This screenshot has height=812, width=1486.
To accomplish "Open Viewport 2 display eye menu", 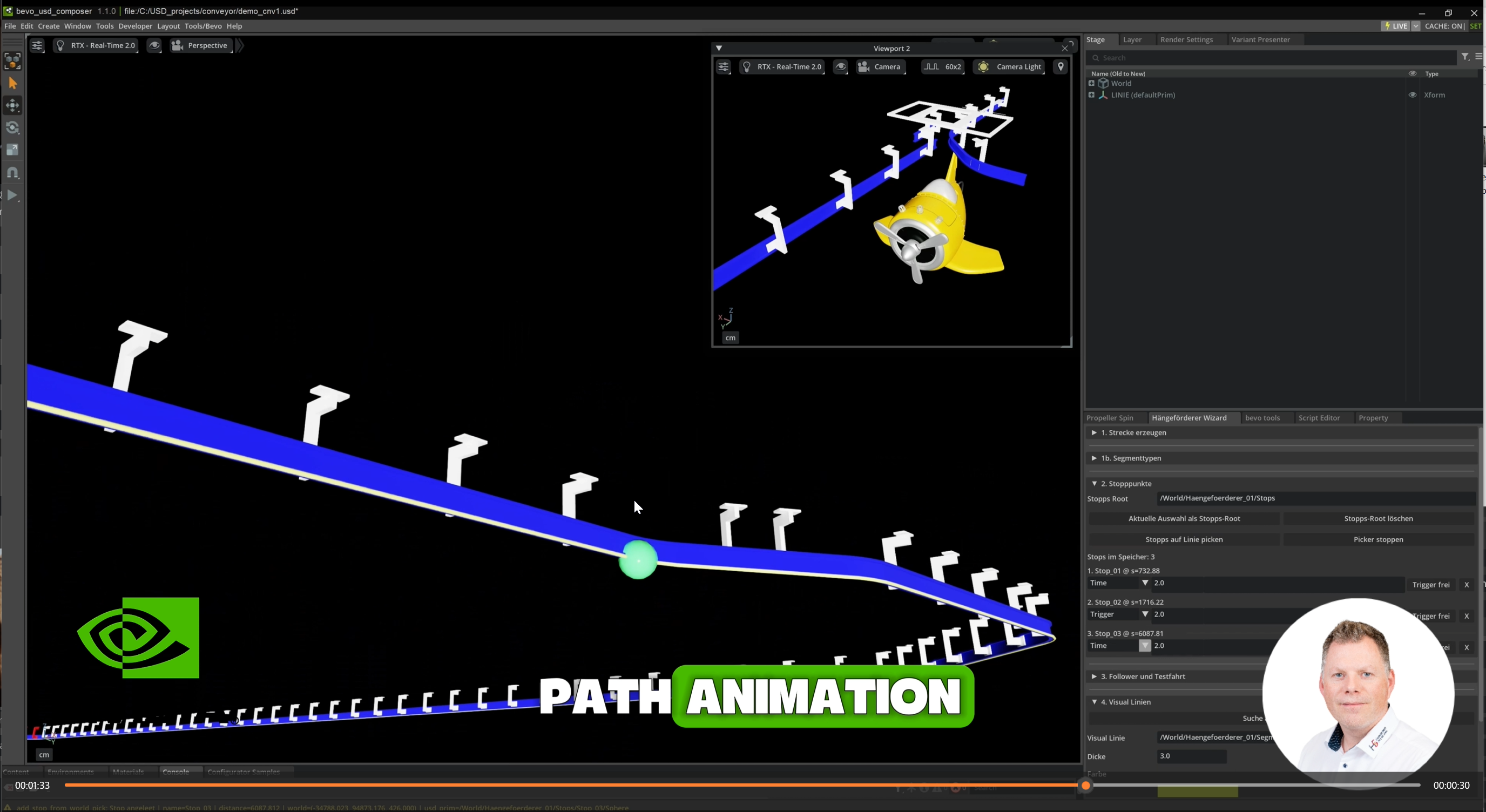I will coord(841,67).
